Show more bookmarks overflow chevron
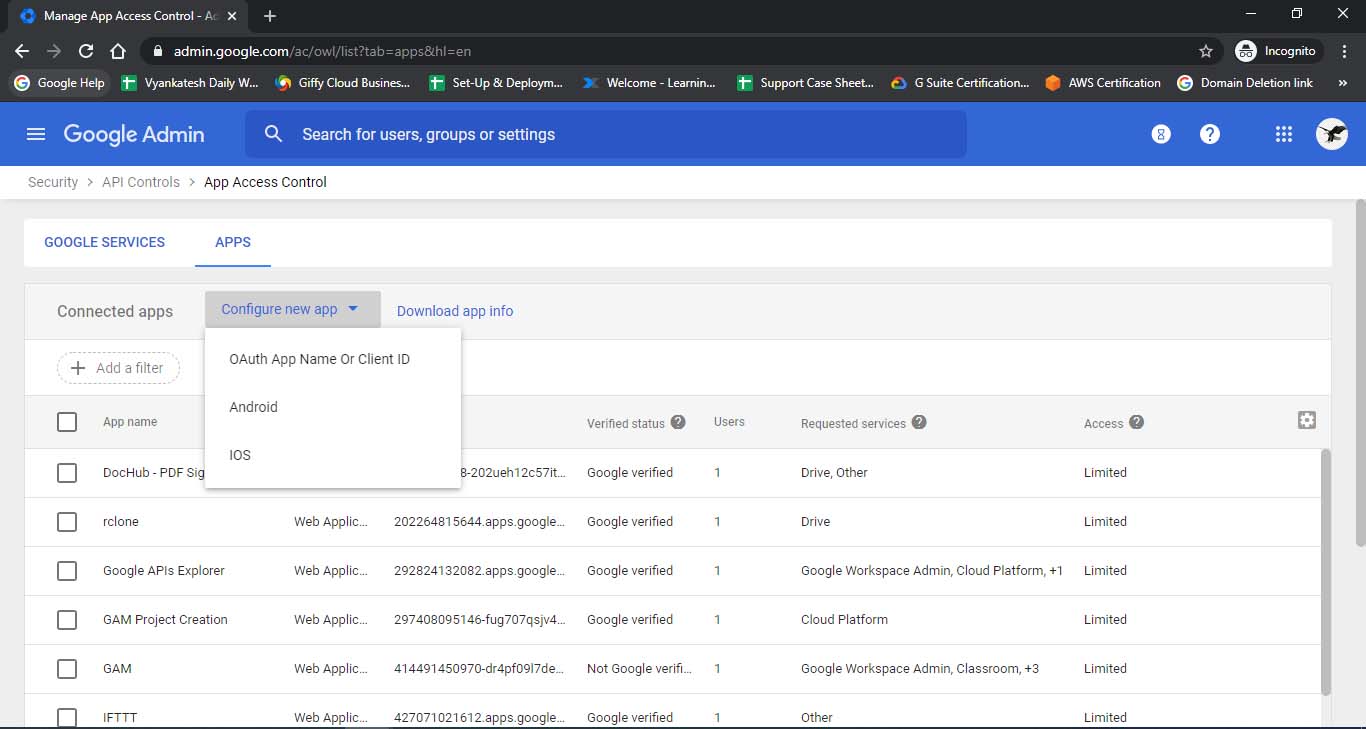The height and width of the screenshot is (729, 1366). point(1343,83)
